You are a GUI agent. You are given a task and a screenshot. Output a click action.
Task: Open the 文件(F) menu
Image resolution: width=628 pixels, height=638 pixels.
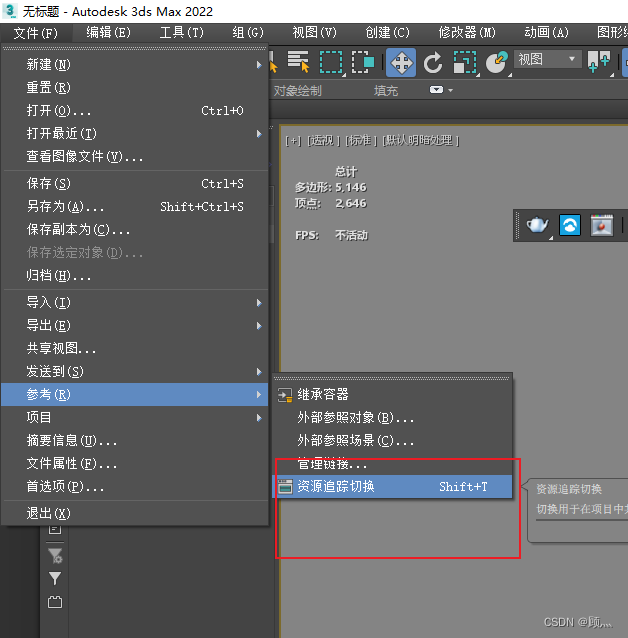[36, 33]
